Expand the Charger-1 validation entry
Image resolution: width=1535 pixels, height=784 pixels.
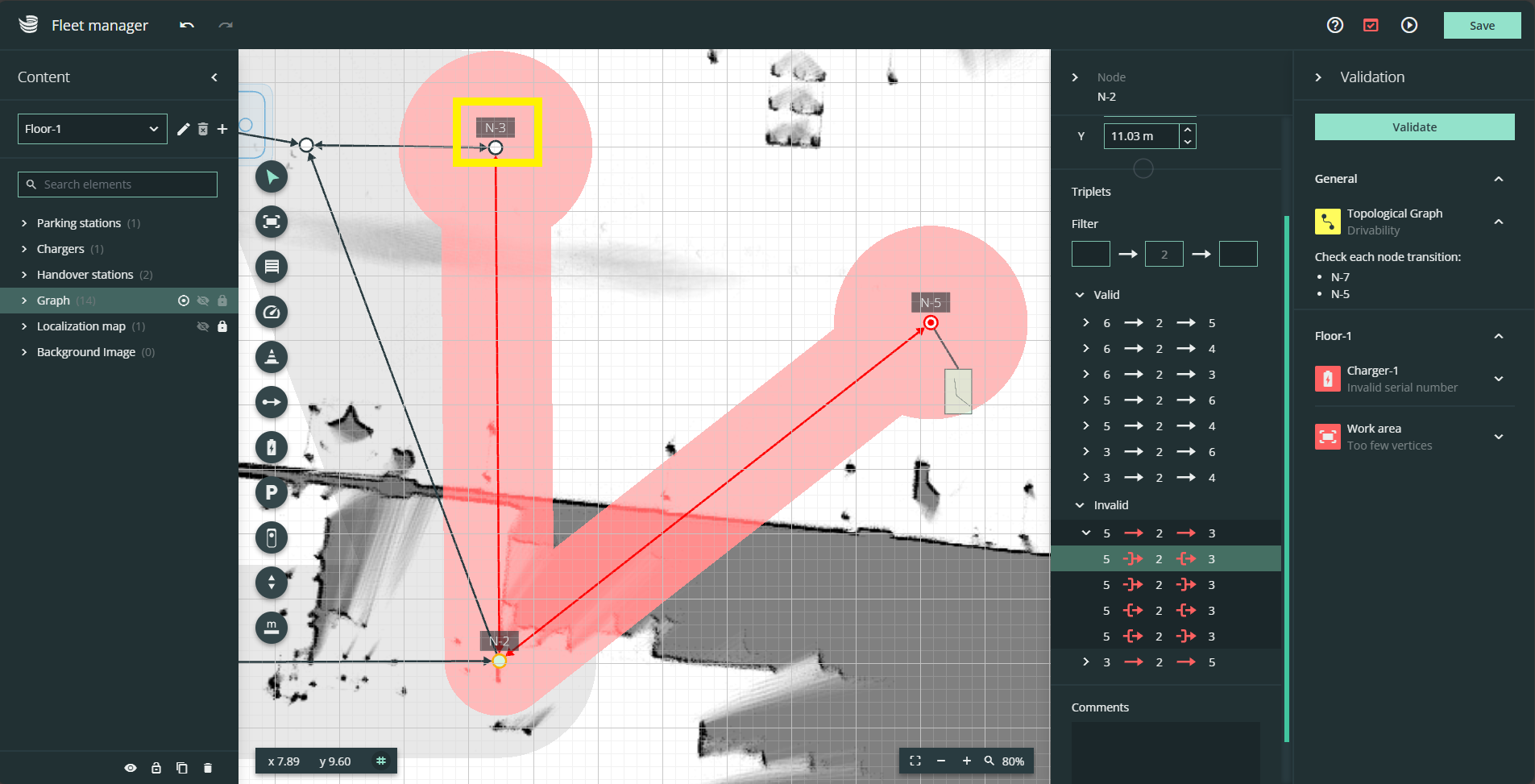point(1498,379)
